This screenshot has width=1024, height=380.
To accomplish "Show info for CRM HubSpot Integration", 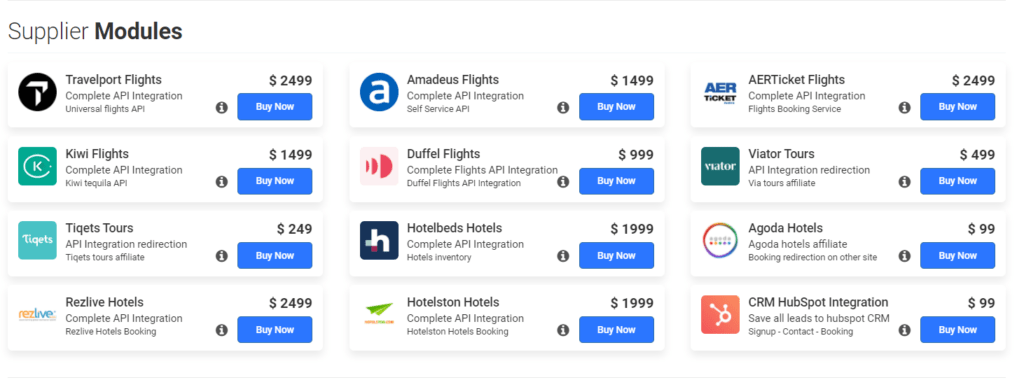I will (x=904, y=330).
